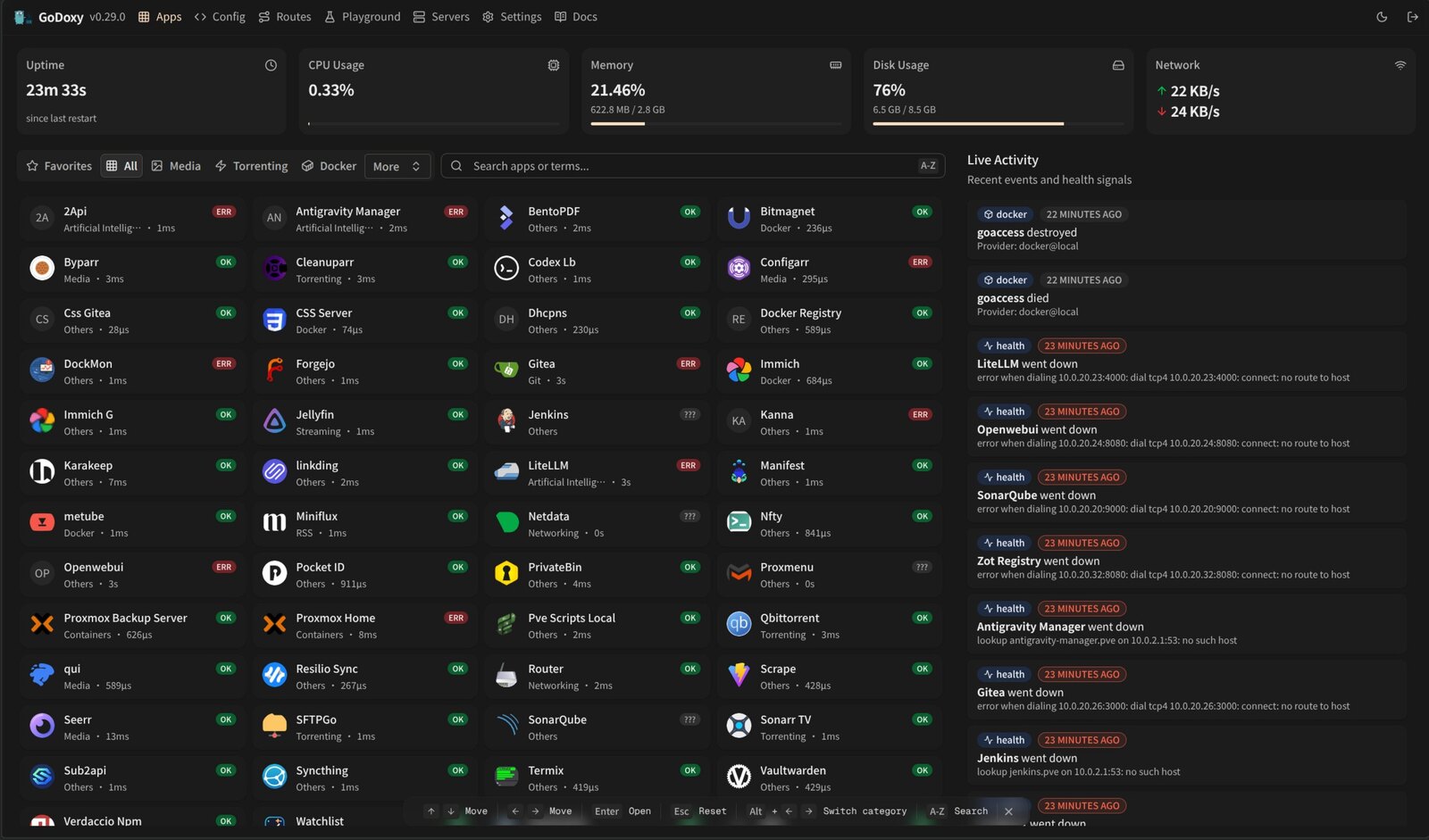The height and width of the screenshot is (840, 1429).
Task: Open the Forgejo app icon
Action: (x=274, y=370)
